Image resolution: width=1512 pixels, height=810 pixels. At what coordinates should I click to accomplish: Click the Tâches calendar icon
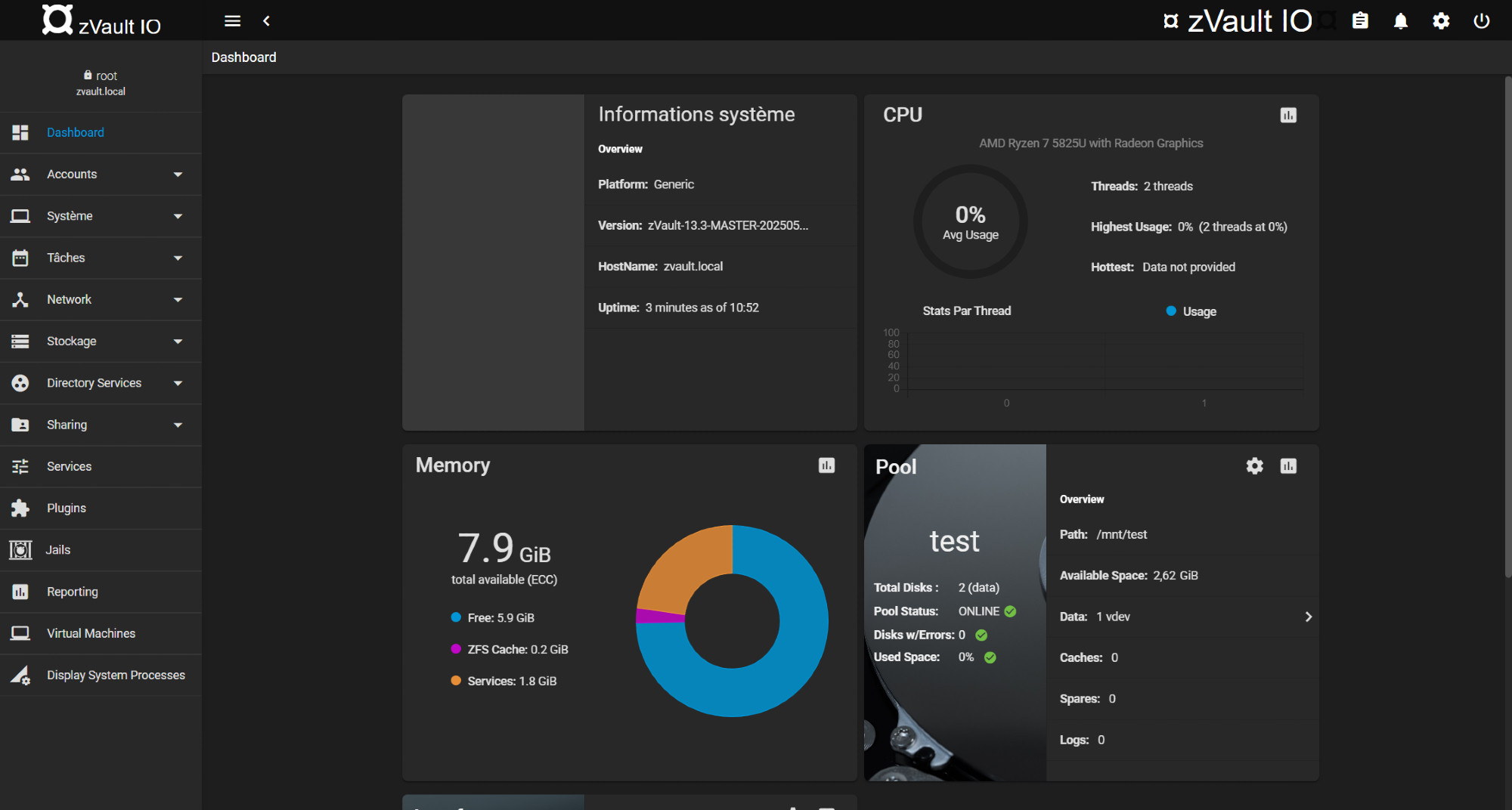[20, 258]
